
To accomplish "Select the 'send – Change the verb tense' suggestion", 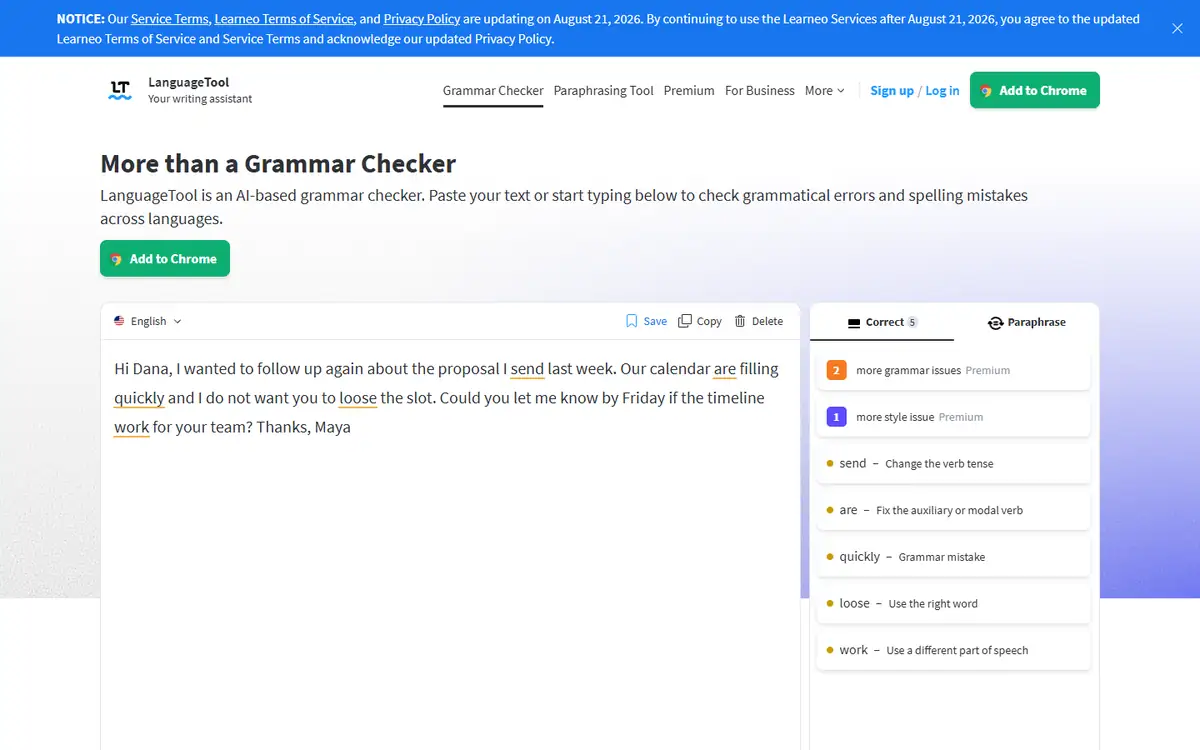I will point(953,463).
